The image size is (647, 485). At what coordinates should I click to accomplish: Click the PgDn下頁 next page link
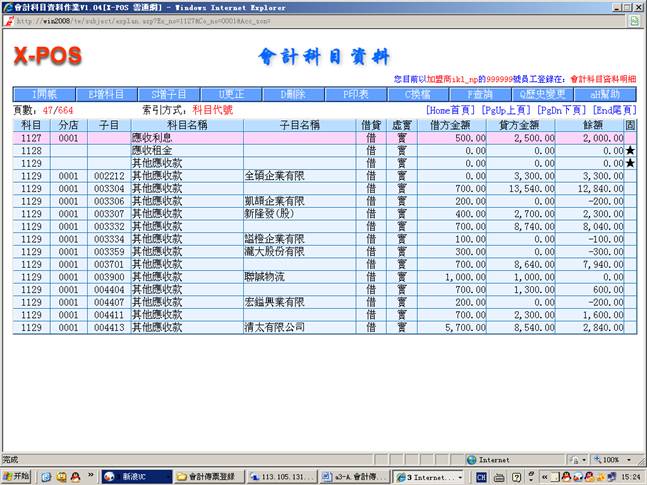562,109
